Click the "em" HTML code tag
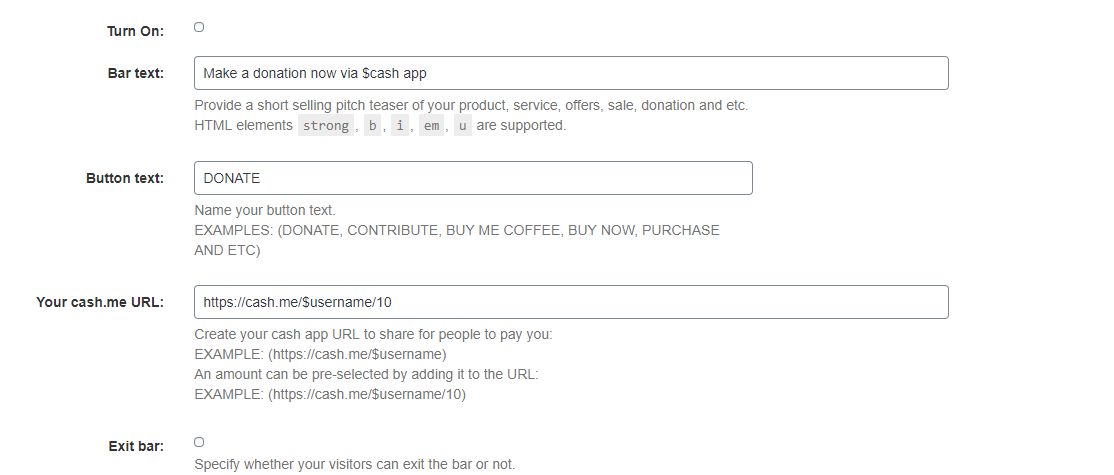1114x475 pixels. (x=431, y=126)
